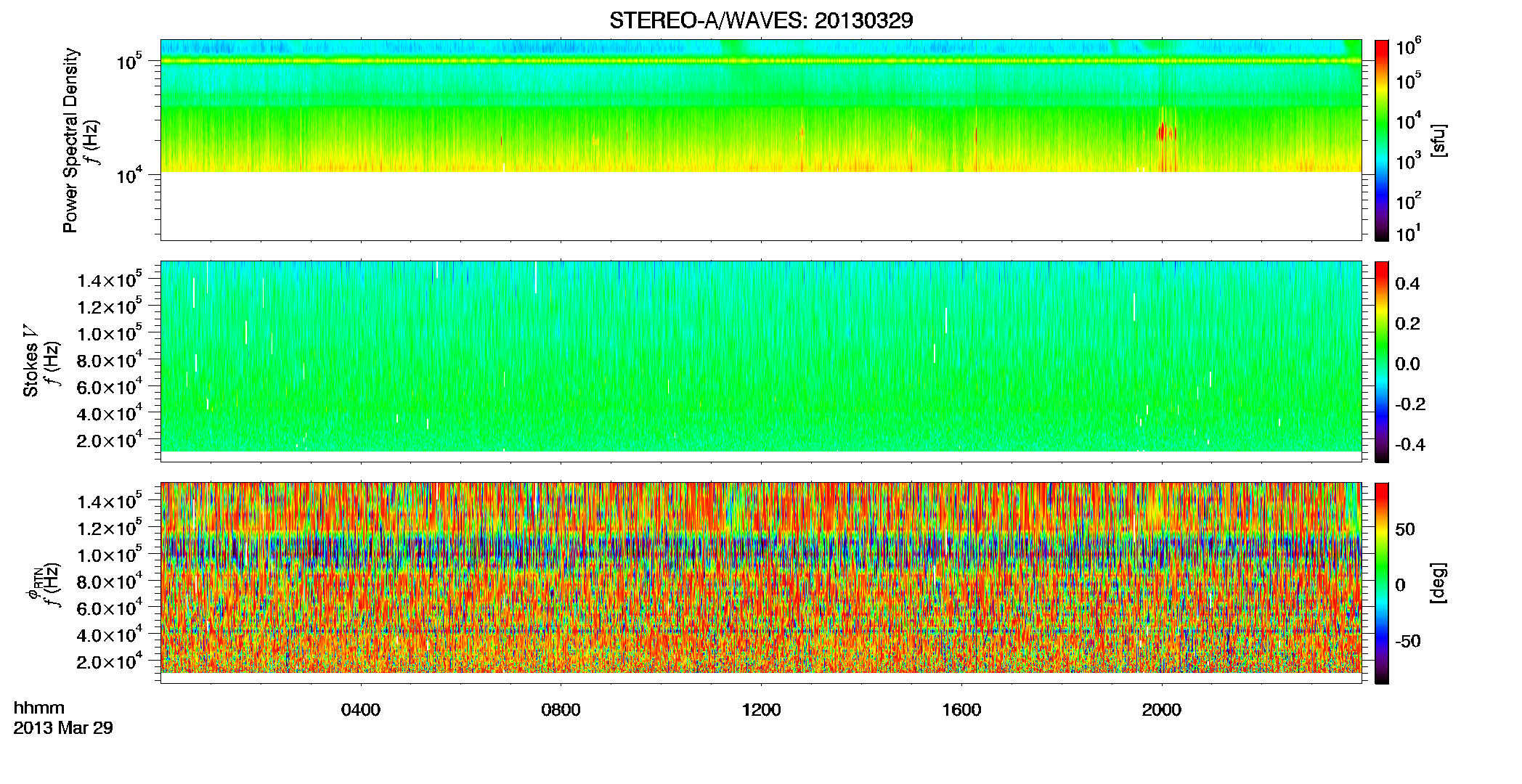Select the 0400 time axis label
The height and width of the screenshot is (784, 1522).
coord(361,710)
